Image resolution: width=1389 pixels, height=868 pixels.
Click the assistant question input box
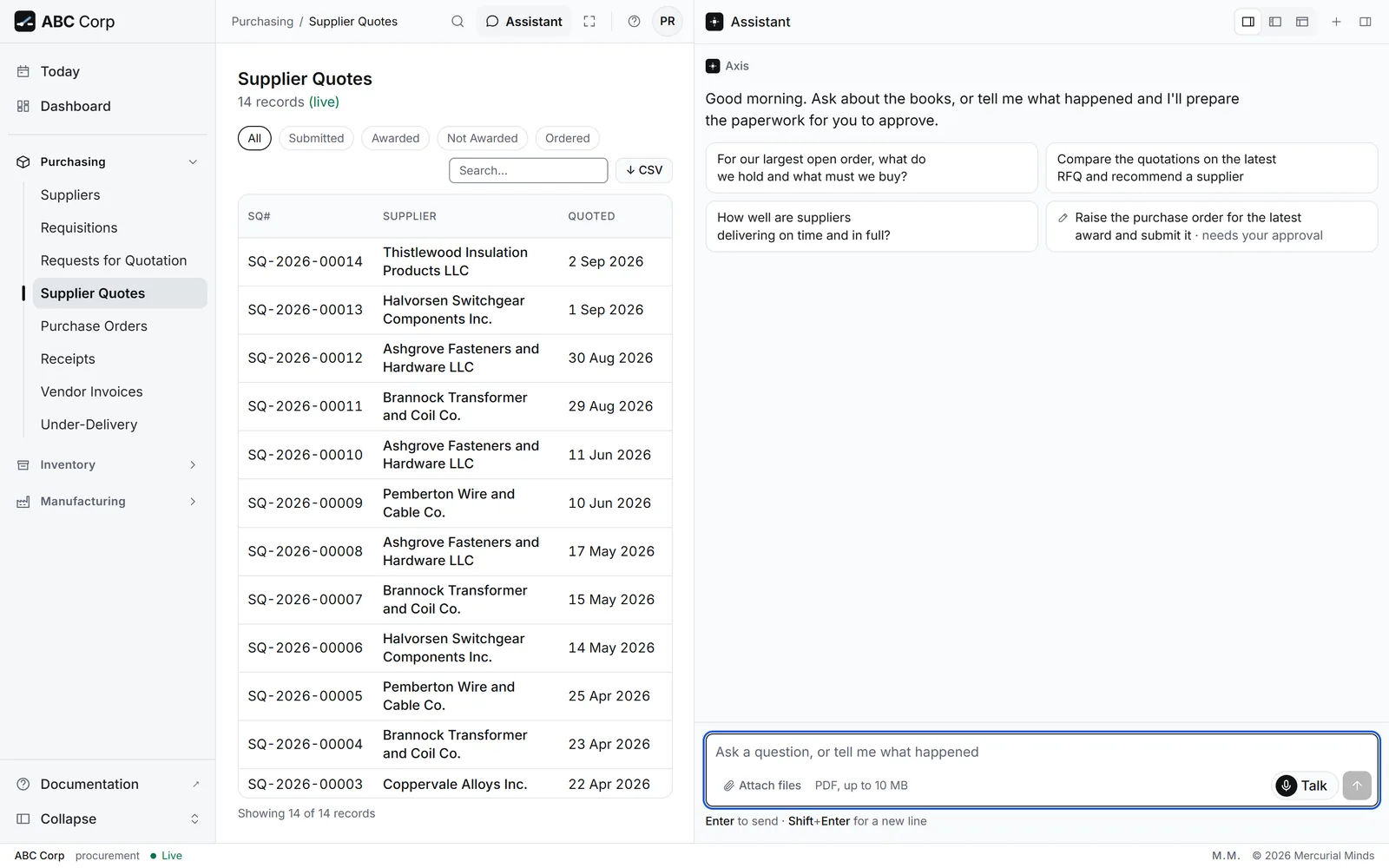[x=1041, y=753]
